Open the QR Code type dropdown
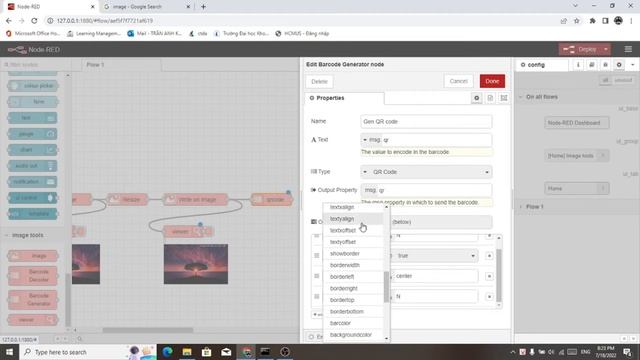Screen dimensions: 640x360 (x=426, y=172)
